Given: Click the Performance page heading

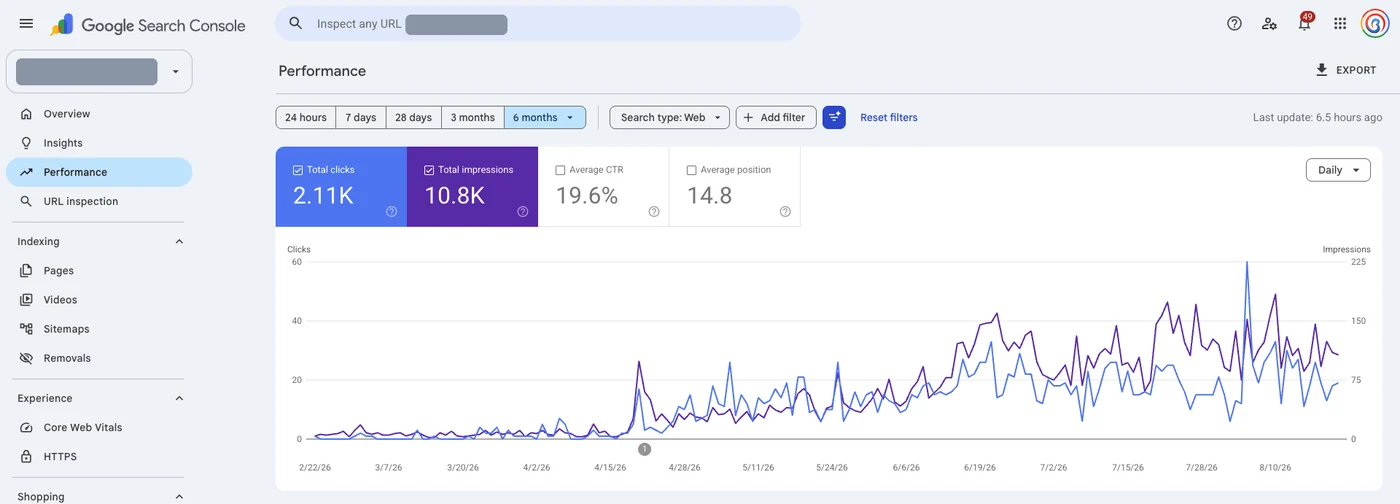Looking at the screenshot, I should [322, 71].
